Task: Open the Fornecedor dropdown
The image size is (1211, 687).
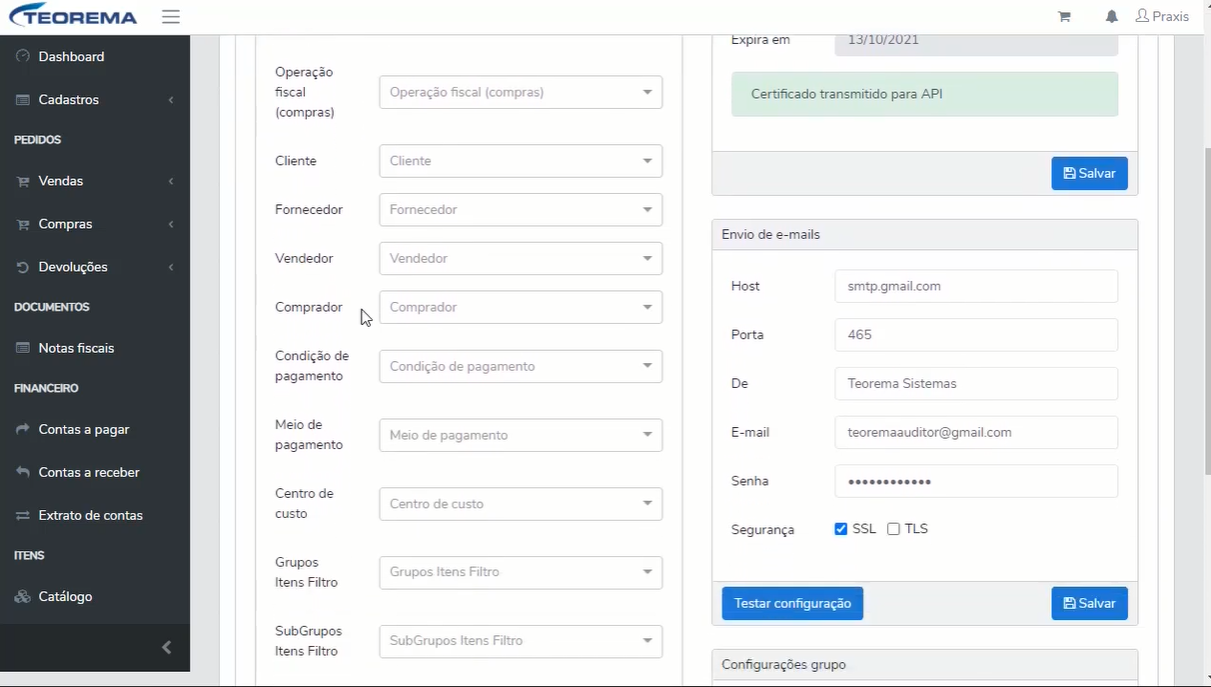Action: click(521, 210)
